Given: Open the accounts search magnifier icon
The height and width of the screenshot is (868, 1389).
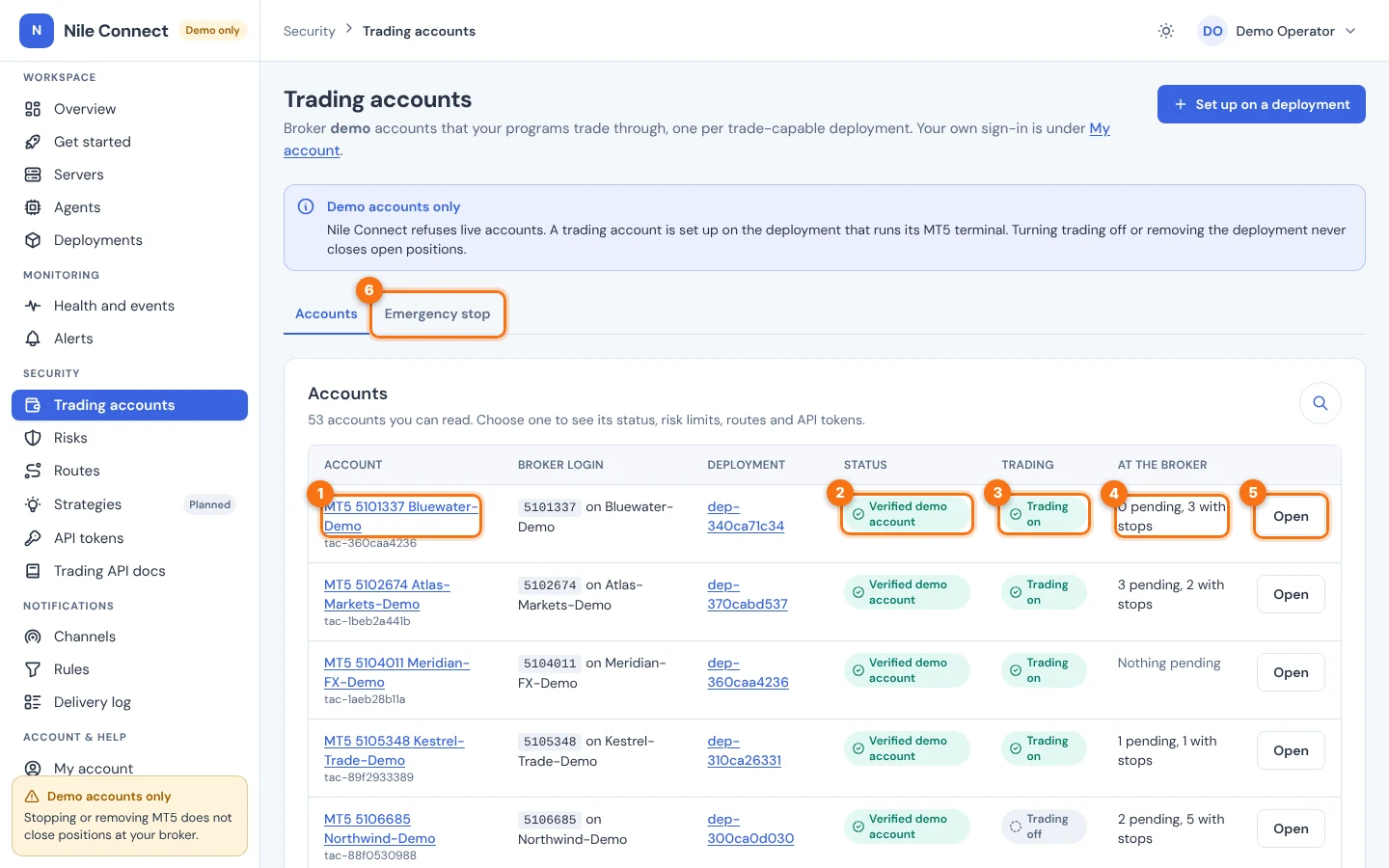Looking at the screenshot, I should tap(1321, 403).
